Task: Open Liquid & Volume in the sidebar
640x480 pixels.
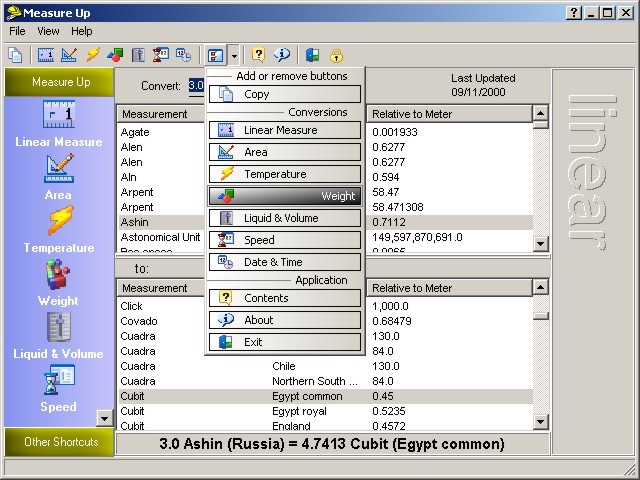Action: tap(58, 336)
